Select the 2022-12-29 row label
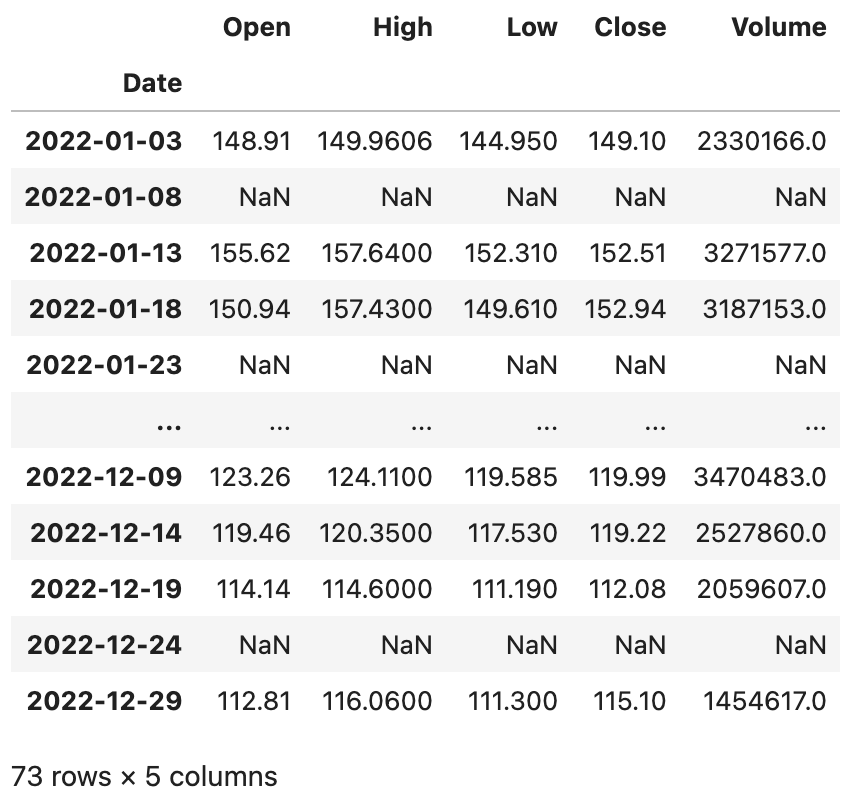This screenshot has width=860, height=798. click(104, 701)
